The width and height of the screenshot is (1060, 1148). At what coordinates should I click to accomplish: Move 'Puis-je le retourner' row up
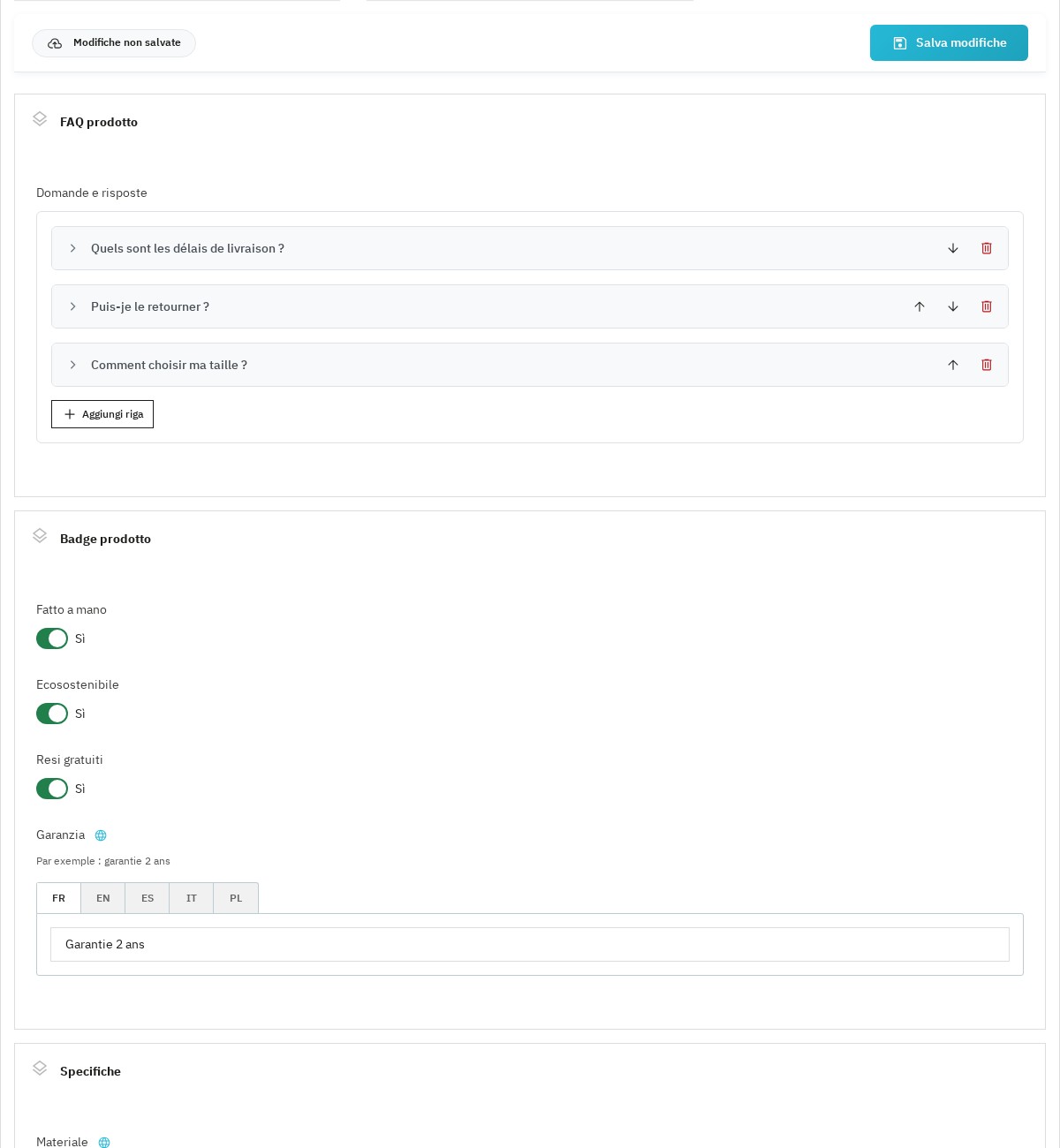click(920, 306)
